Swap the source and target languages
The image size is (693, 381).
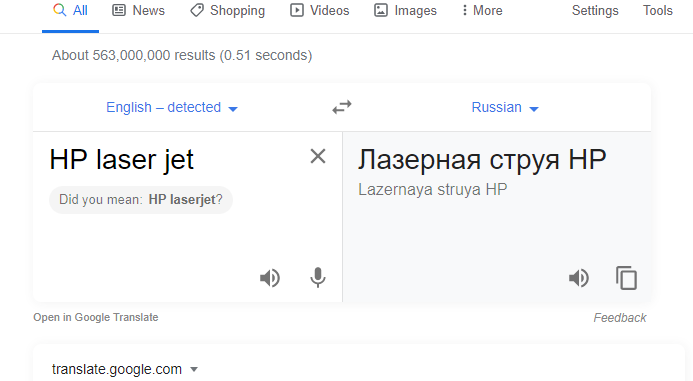coord(342,107)
